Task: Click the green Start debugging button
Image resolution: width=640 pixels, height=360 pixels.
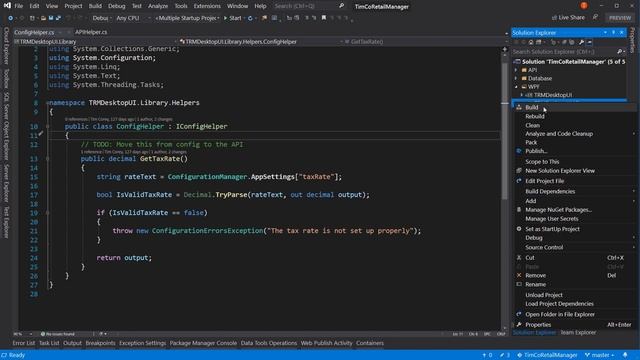Action: tap(232, 18)
